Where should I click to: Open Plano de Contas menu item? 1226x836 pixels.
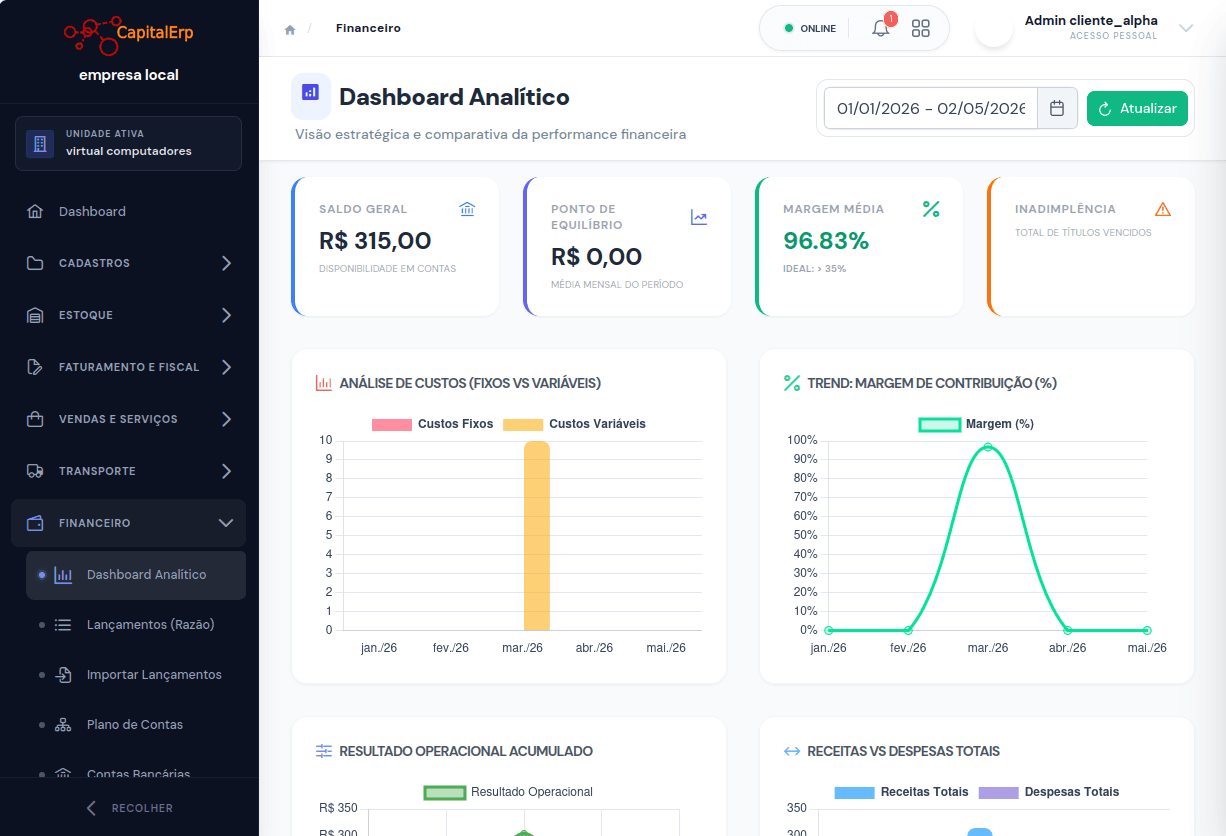coord(136,725)
